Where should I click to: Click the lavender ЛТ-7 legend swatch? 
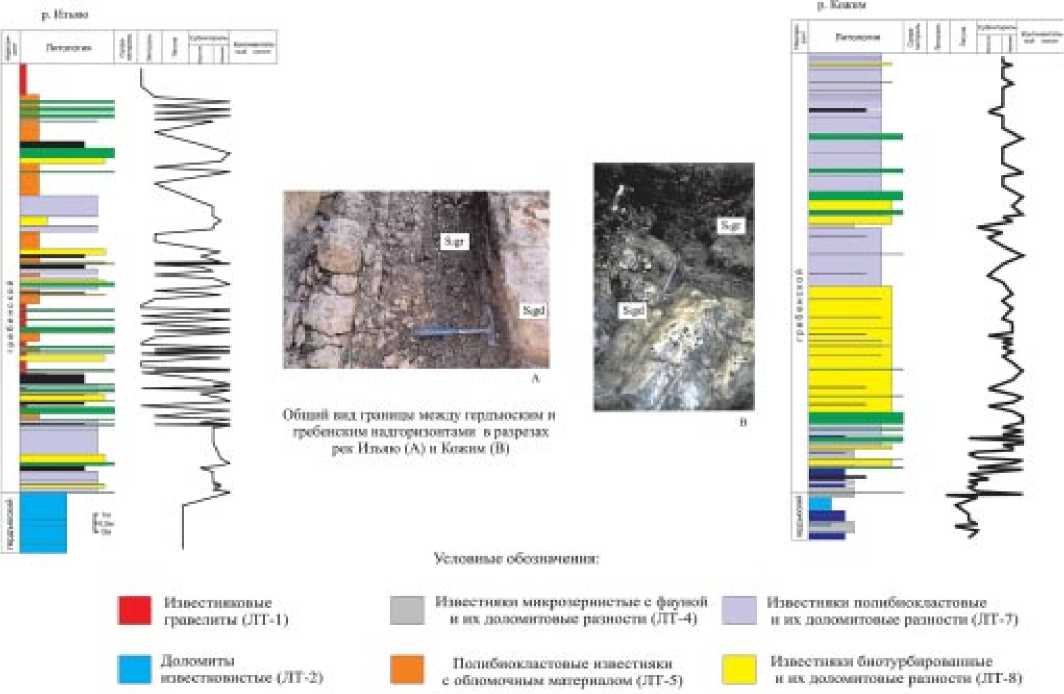click(739, 610)
